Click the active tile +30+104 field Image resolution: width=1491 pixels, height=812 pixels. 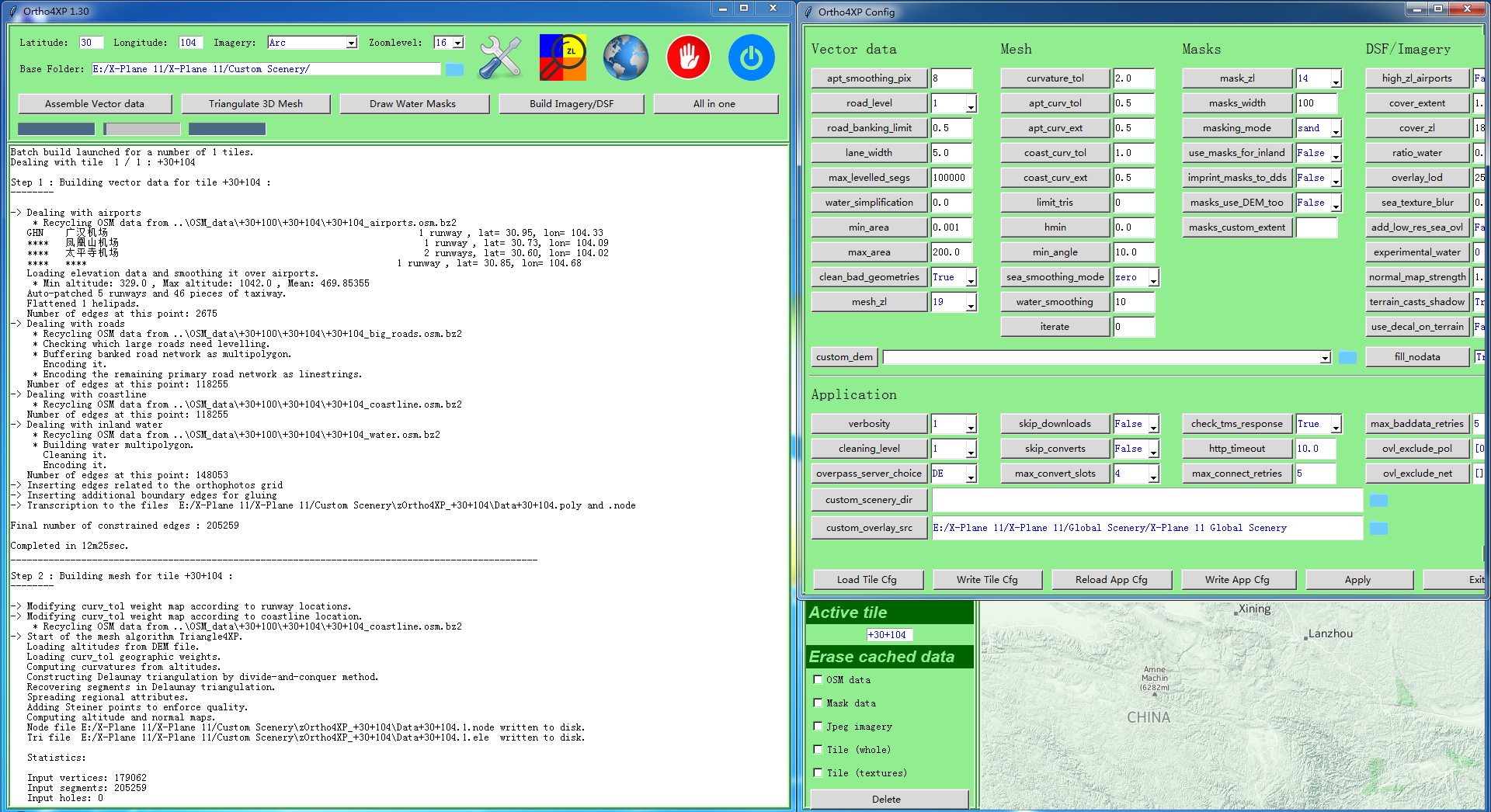[x=889, y=635]
